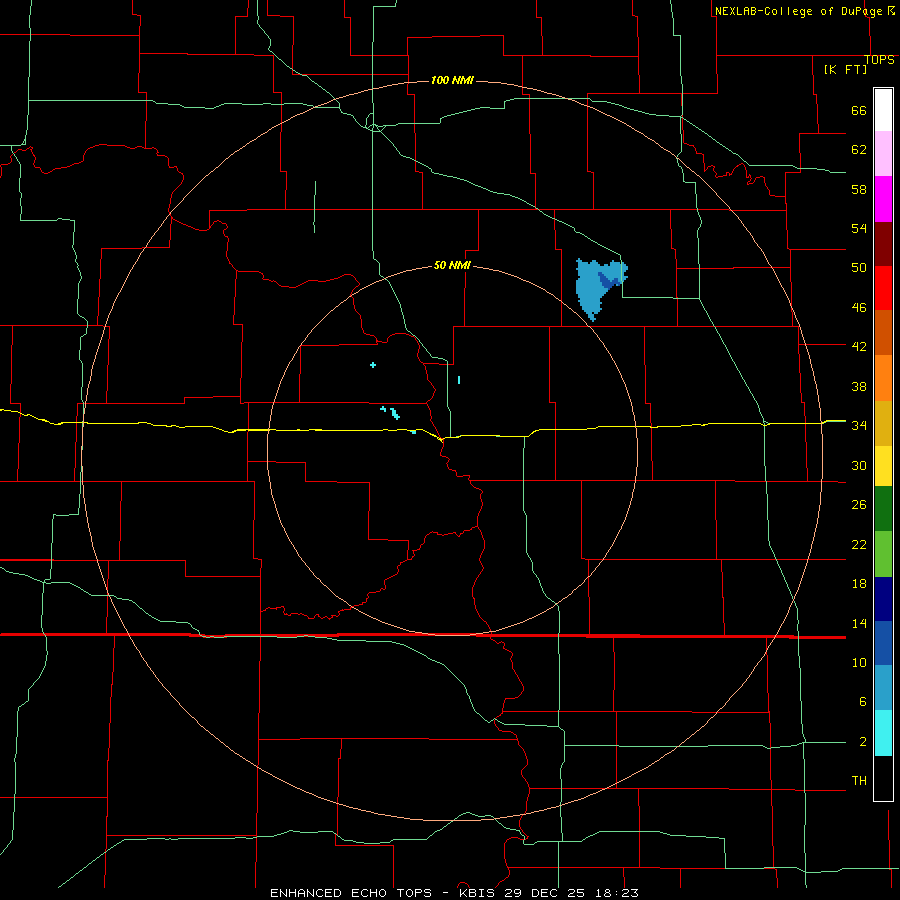Click the white 66 kft legend swatch
Viewport: 900px width, 900px height.
[883, 110]
